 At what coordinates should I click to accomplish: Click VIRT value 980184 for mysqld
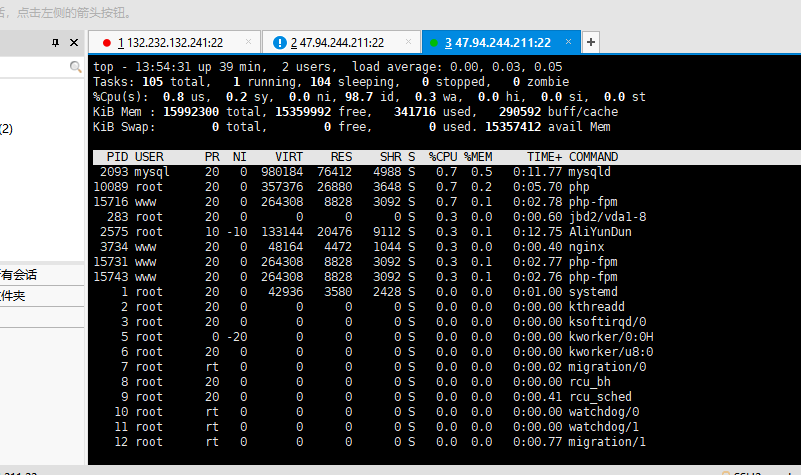coord(282,172)
